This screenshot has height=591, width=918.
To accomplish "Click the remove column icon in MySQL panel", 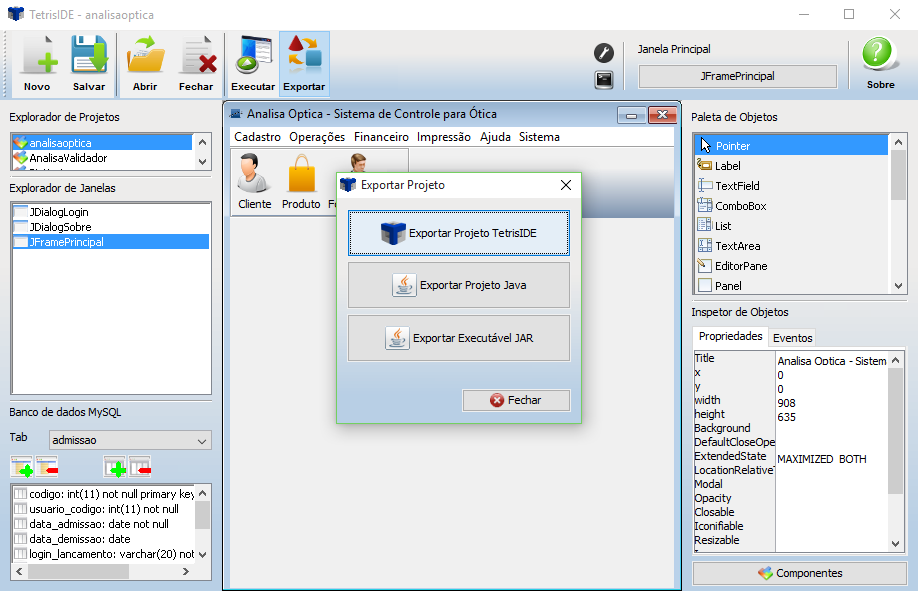I will click(x=140, y=466).
